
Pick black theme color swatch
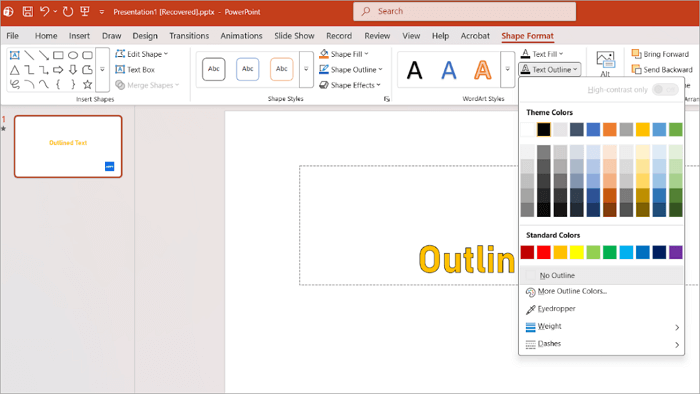(544, 129)
